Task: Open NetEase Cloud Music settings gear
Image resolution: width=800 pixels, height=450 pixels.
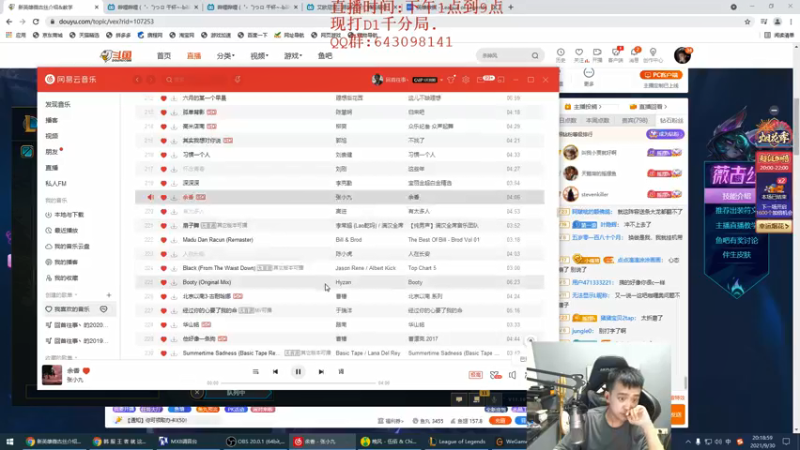Action: click(466, 80)
